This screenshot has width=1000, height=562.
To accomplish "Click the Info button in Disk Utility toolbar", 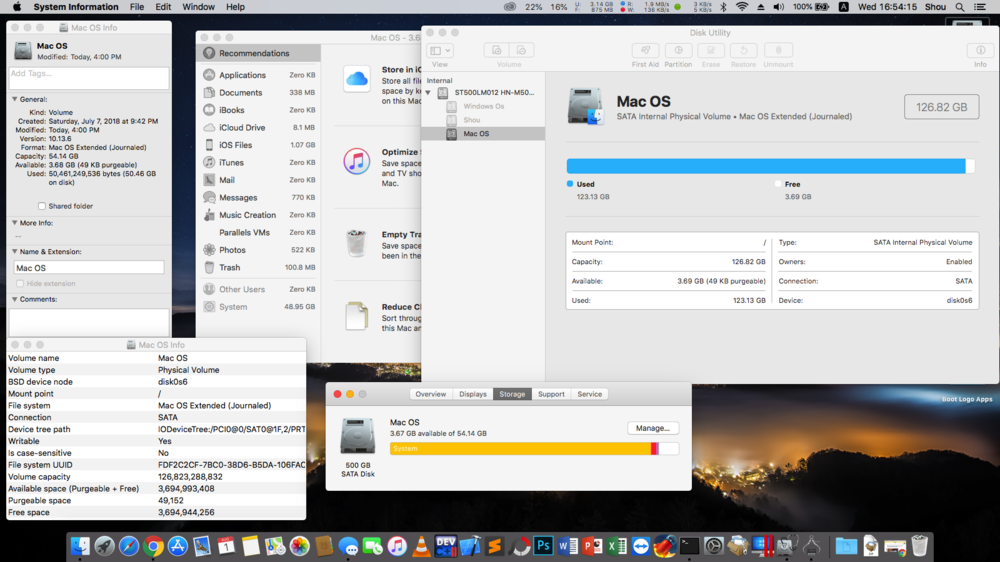I will click(980, 51).
